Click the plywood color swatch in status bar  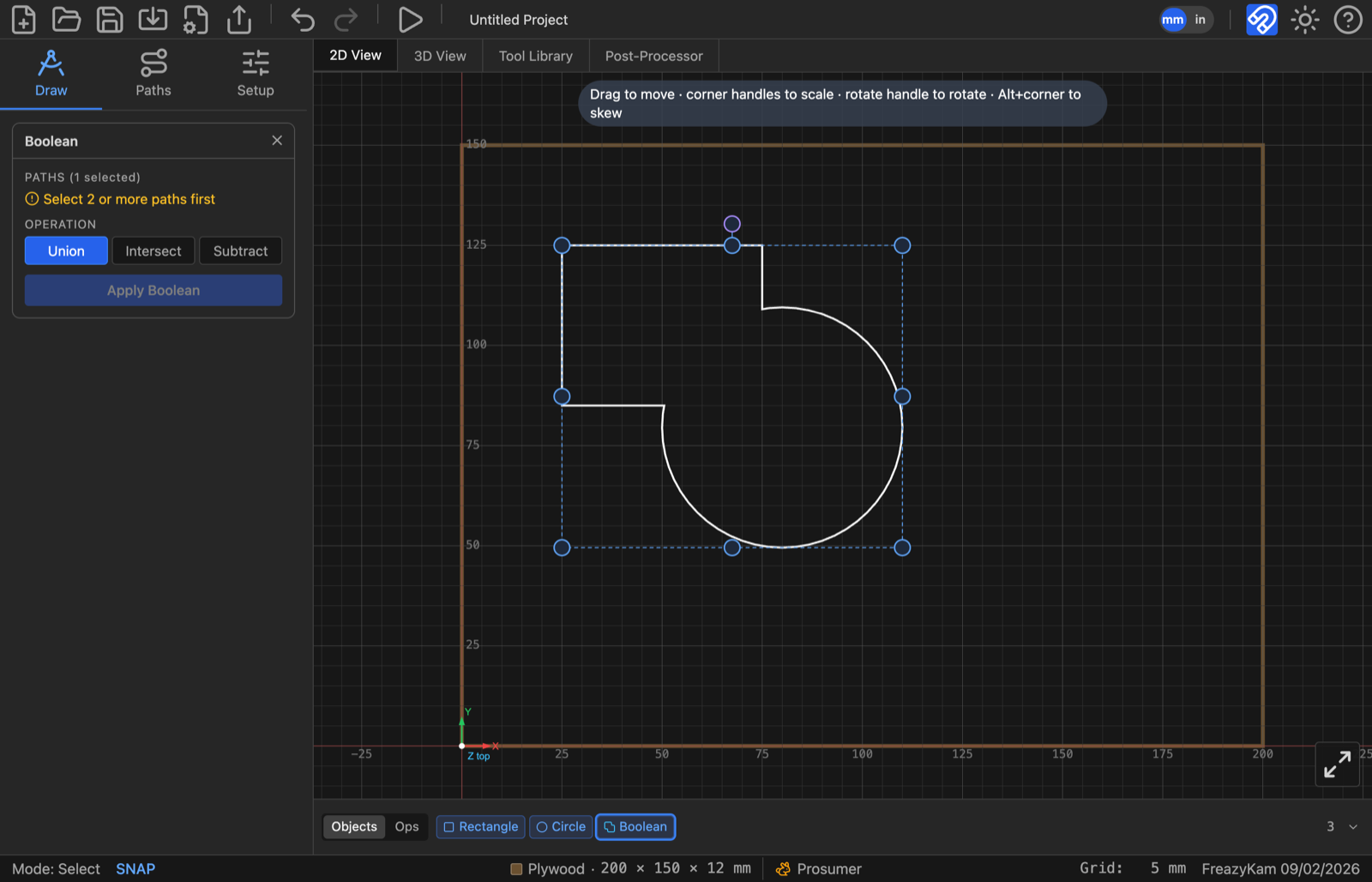pos(516,869)
